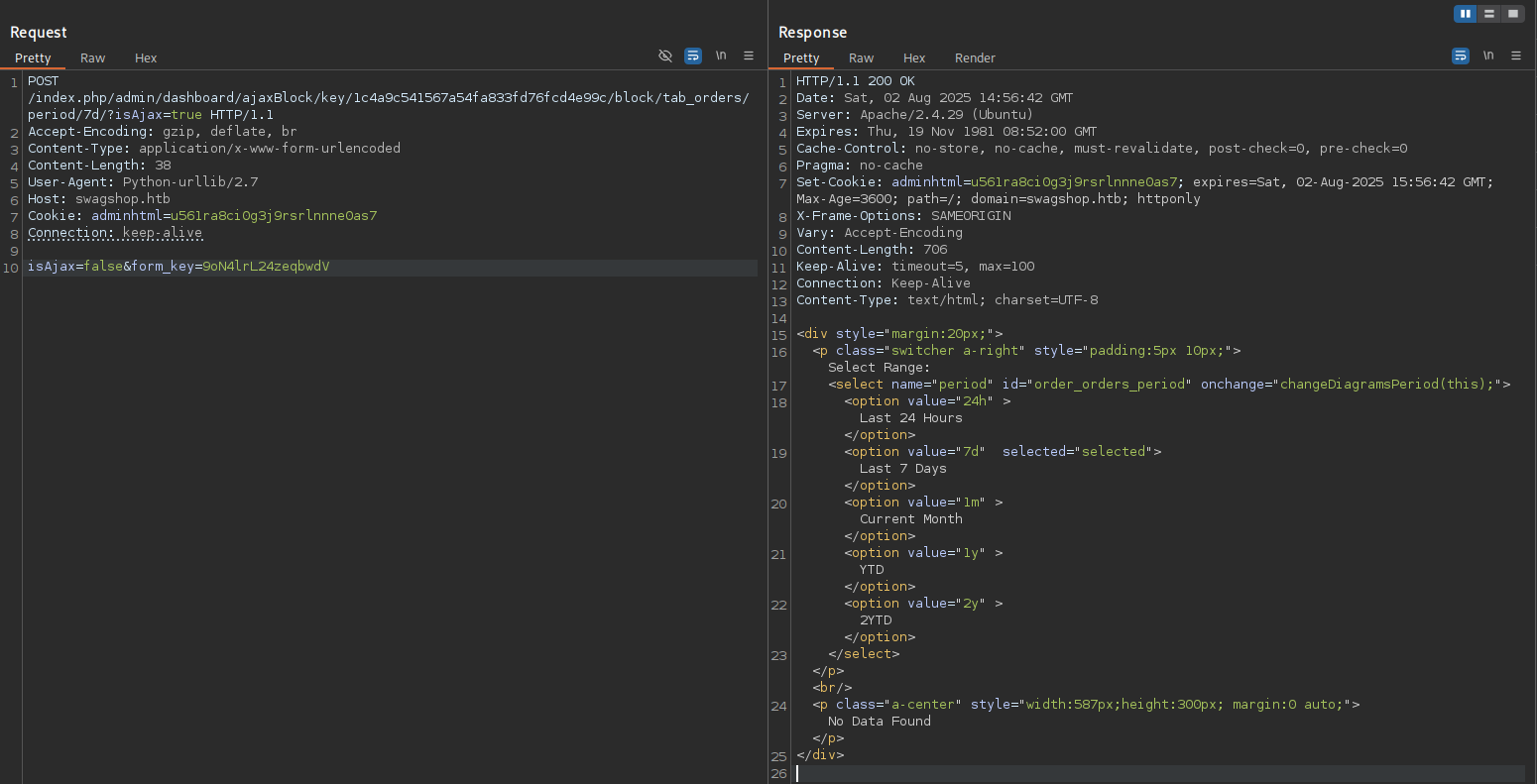Click the swagshop.htb Host header value
Viewport: 1537px width, 784px height.
(123, 198)
